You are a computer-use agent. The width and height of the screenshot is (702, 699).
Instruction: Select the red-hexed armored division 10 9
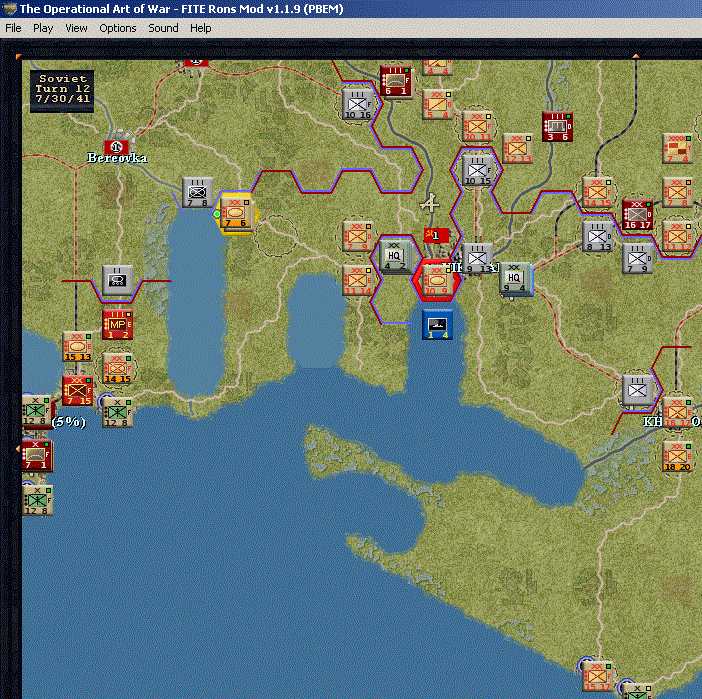pyautogui.click(x=437, y=280)
